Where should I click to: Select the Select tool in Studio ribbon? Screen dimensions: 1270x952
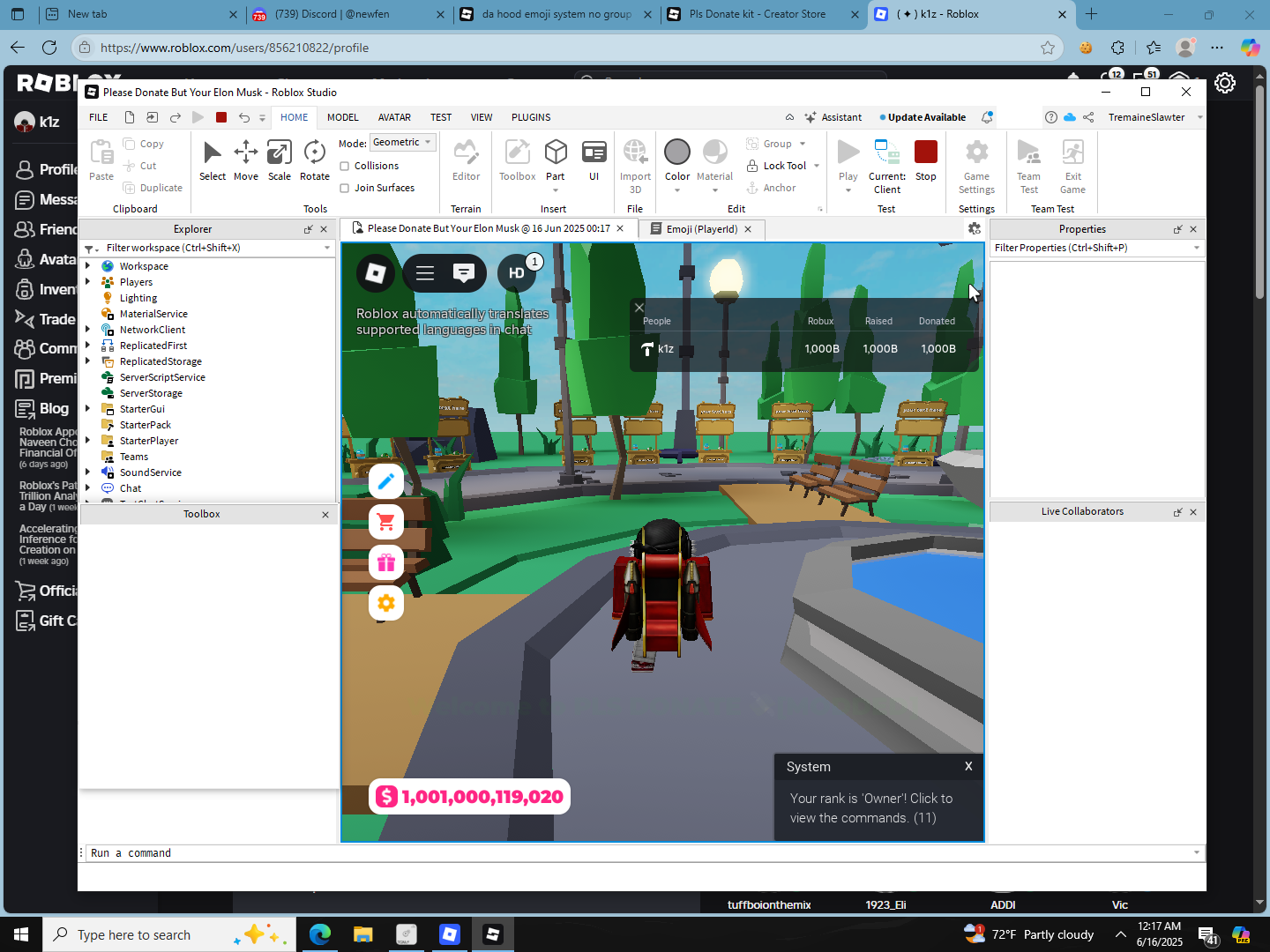click(212, 160)
